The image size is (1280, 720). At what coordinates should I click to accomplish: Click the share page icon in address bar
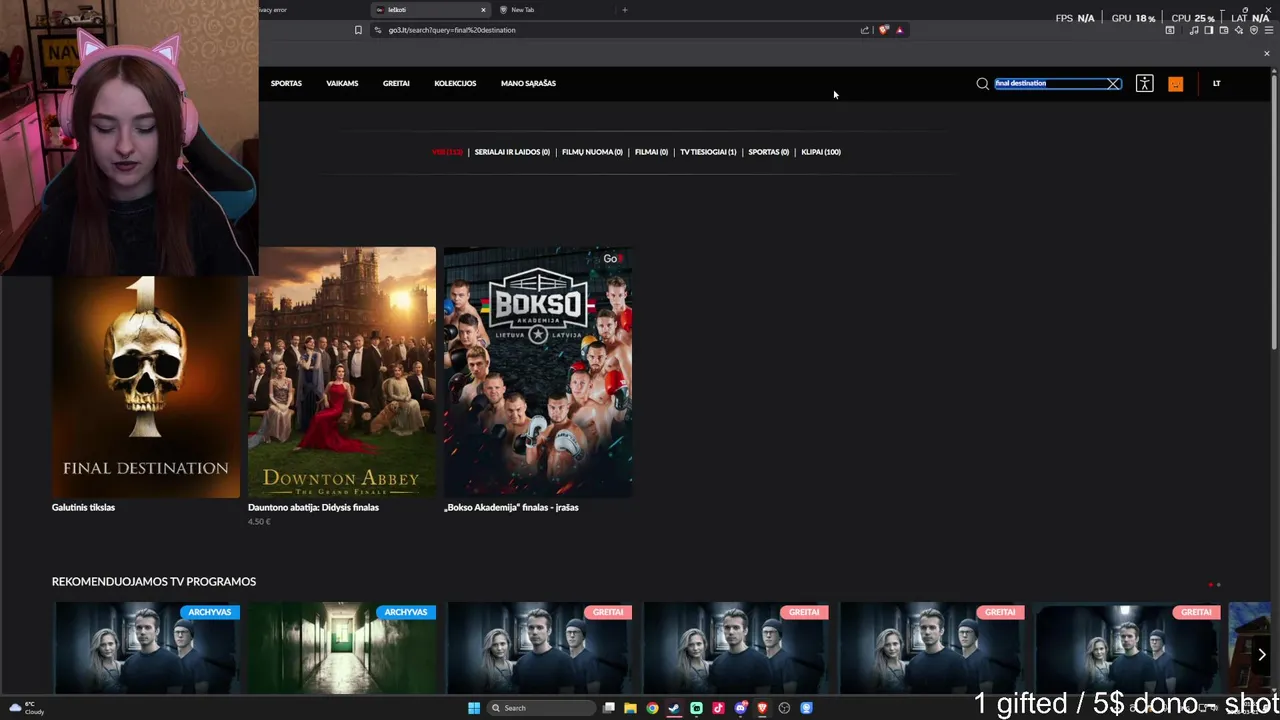(x=864, y=30)
